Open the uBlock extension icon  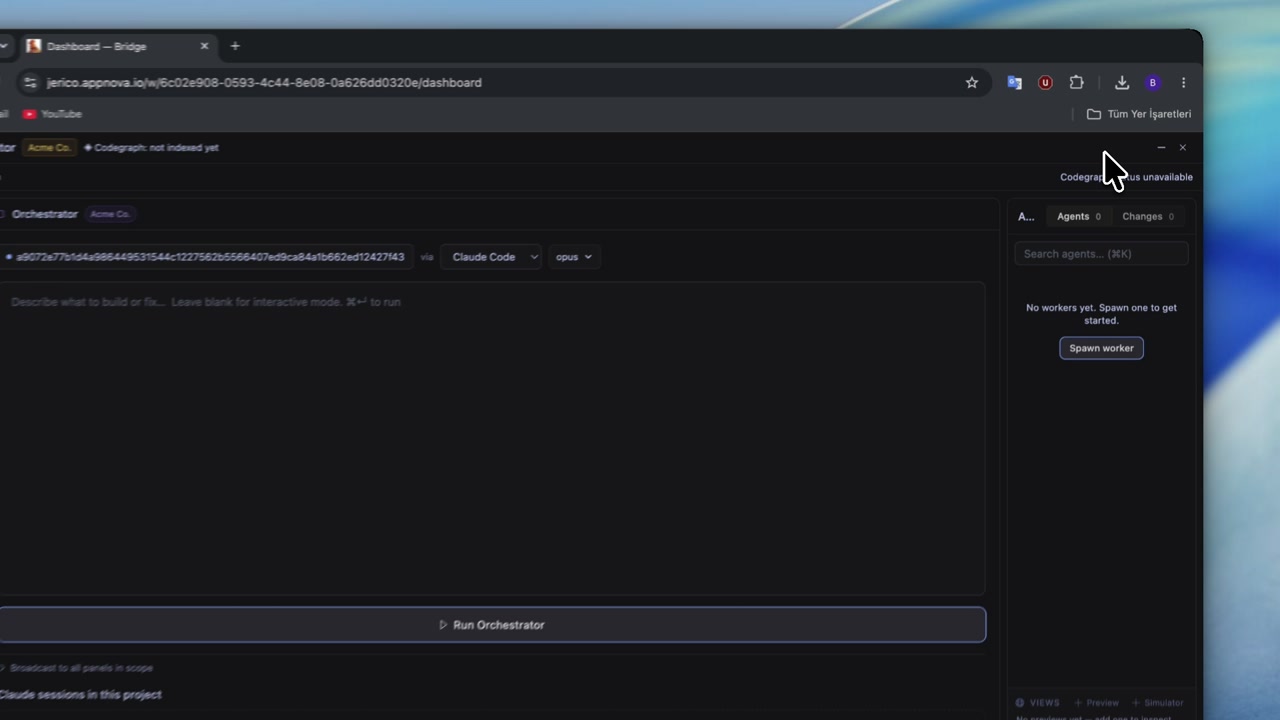[1045, 83]
